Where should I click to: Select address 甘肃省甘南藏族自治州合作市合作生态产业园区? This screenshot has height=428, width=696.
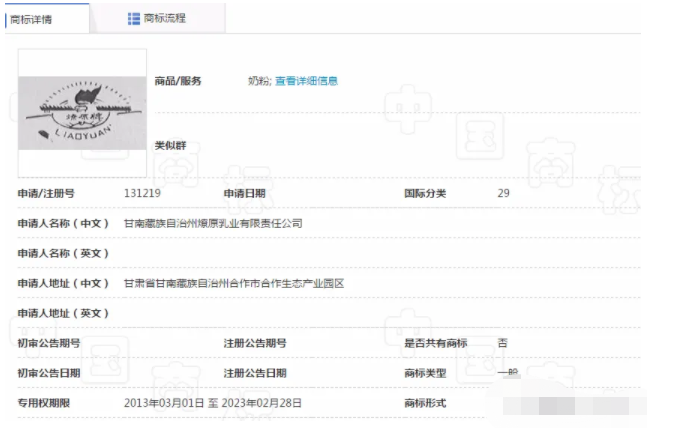coord(234,283)
